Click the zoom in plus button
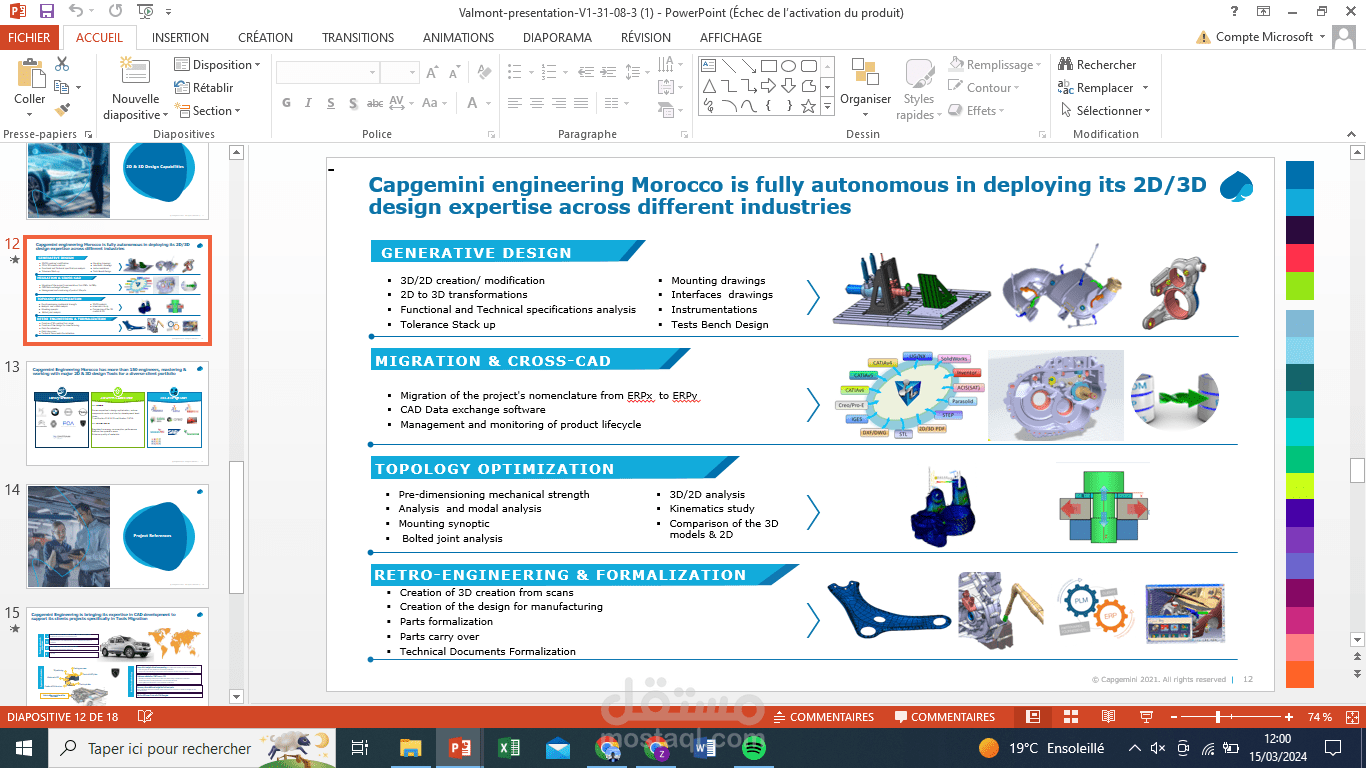1366x768 pixels. (x=1289, y=717)
